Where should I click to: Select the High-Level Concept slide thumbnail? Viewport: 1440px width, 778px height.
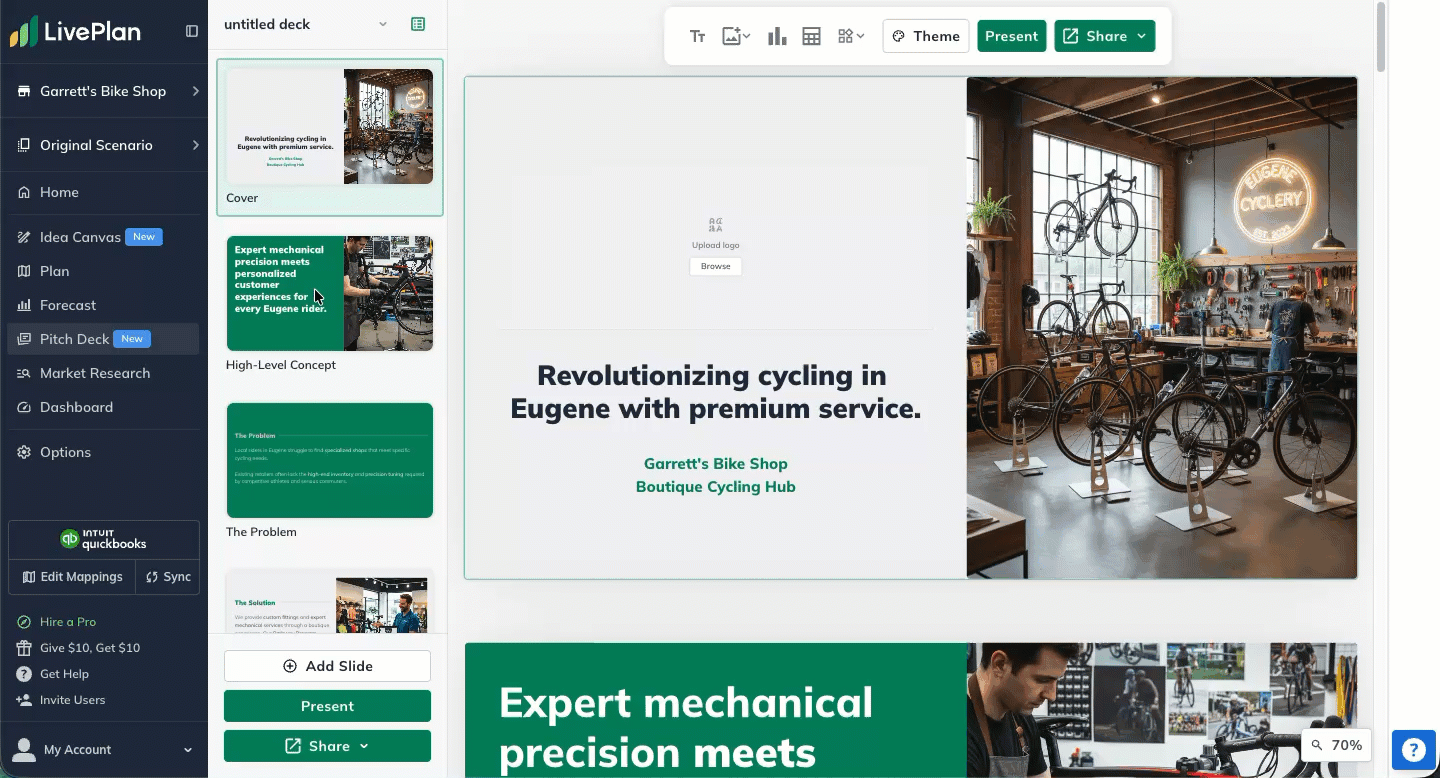pyautogui.click(x=330, y=293)
